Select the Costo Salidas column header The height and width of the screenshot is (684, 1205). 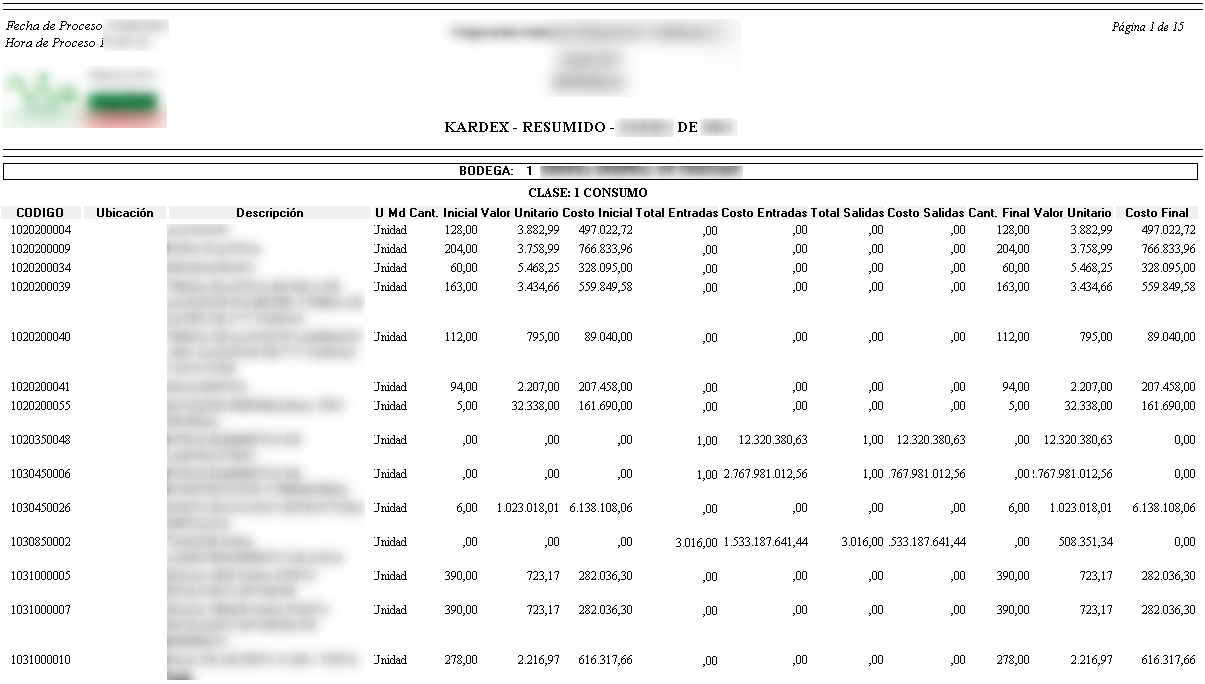click(x=925, y=213)
